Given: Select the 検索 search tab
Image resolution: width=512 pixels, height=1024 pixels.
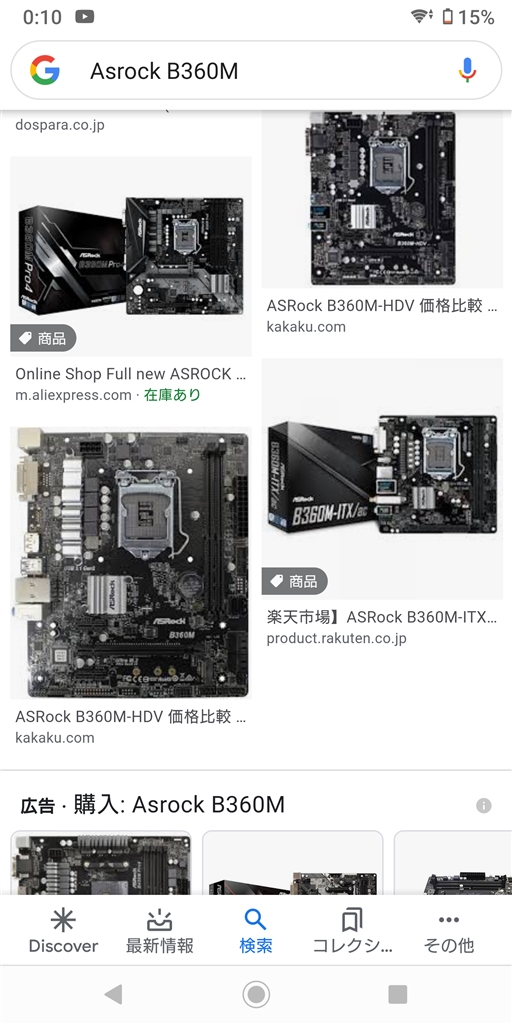Looking at the screenshot, I should click(x=255, y=932).
